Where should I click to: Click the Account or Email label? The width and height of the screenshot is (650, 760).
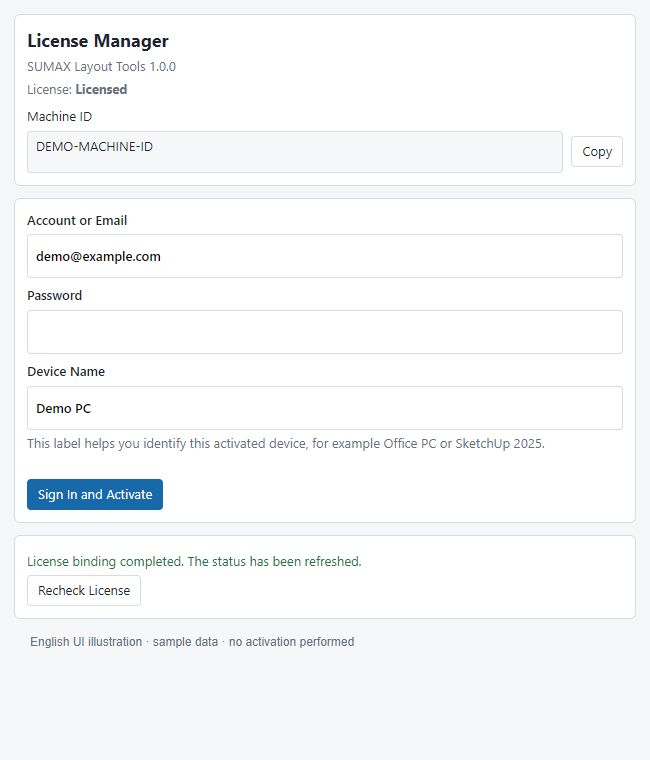click(77, 221)
